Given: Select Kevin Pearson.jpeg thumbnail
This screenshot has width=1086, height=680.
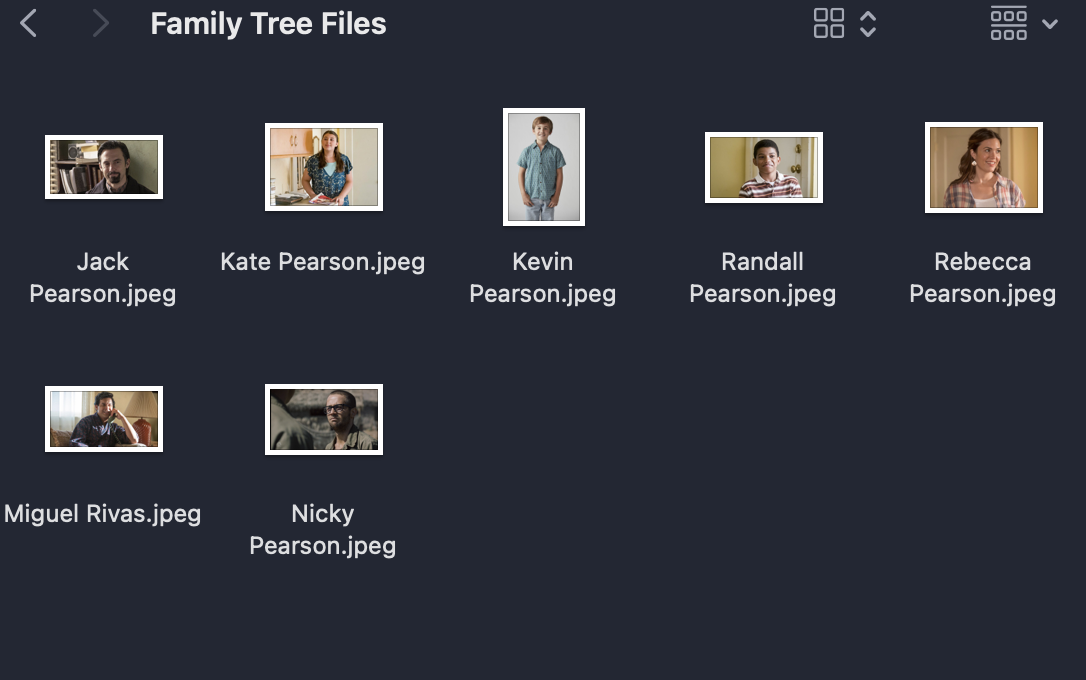Looking at the screenshot, I should pos(544,167).
